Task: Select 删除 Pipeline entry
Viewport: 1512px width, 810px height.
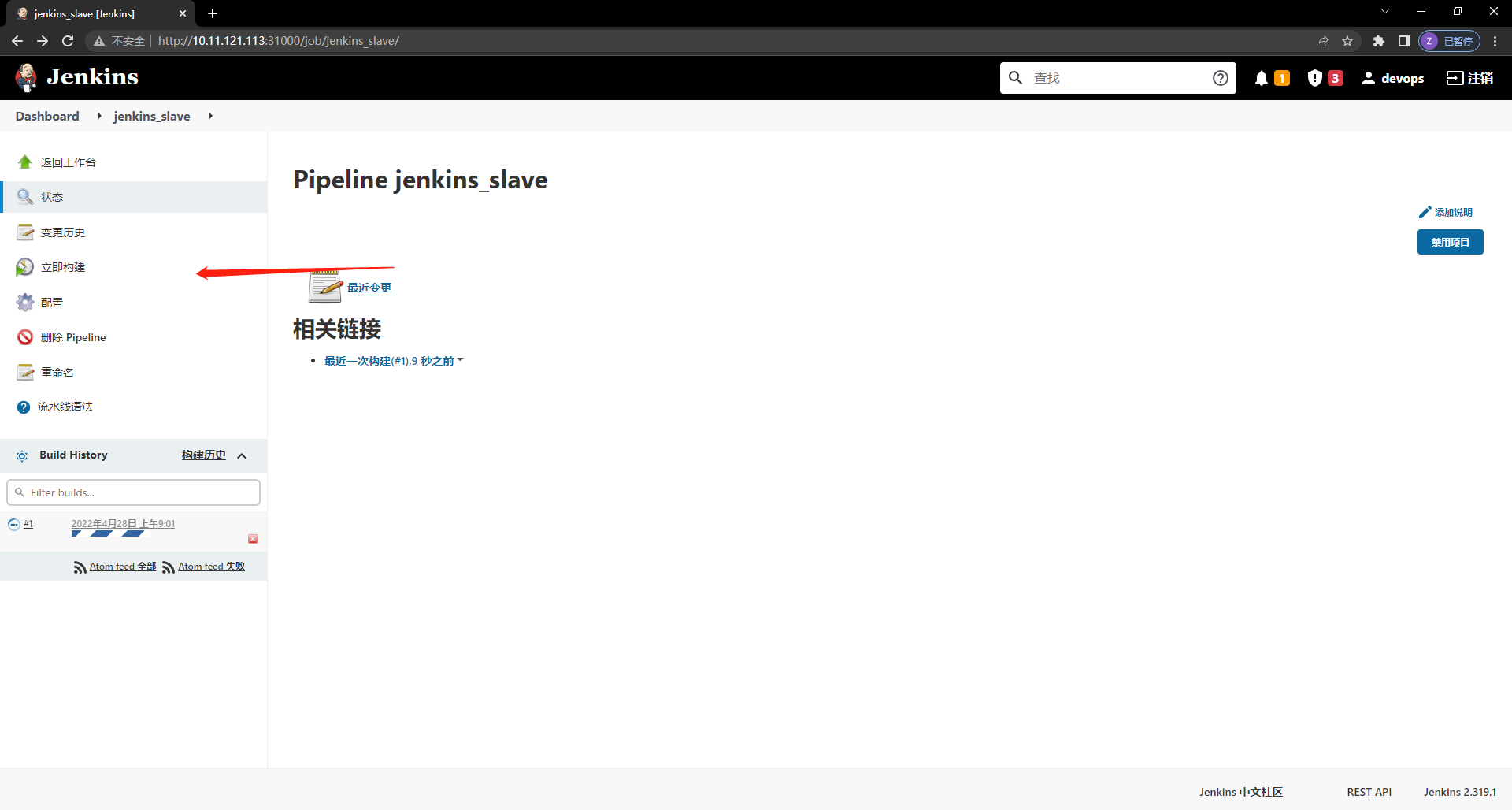Action: click(73, 337)
